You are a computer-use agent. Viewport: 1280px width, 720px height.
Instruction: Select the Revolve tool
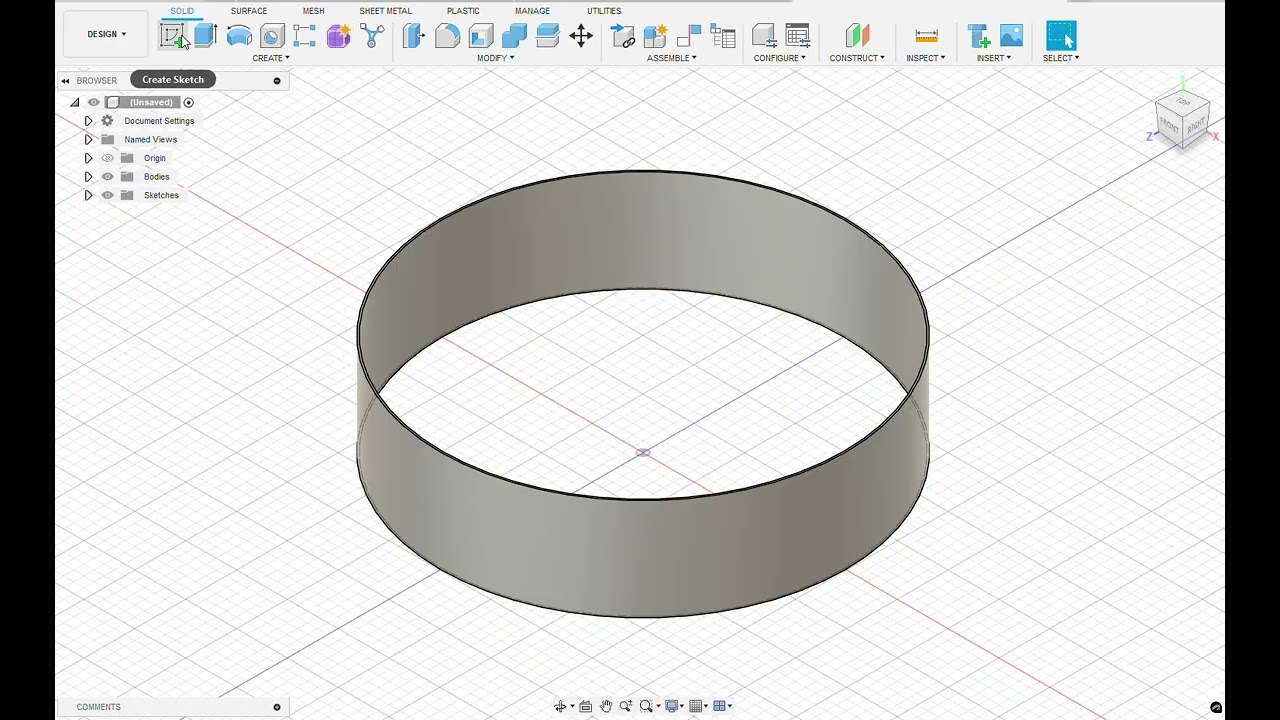coord(239,36)
